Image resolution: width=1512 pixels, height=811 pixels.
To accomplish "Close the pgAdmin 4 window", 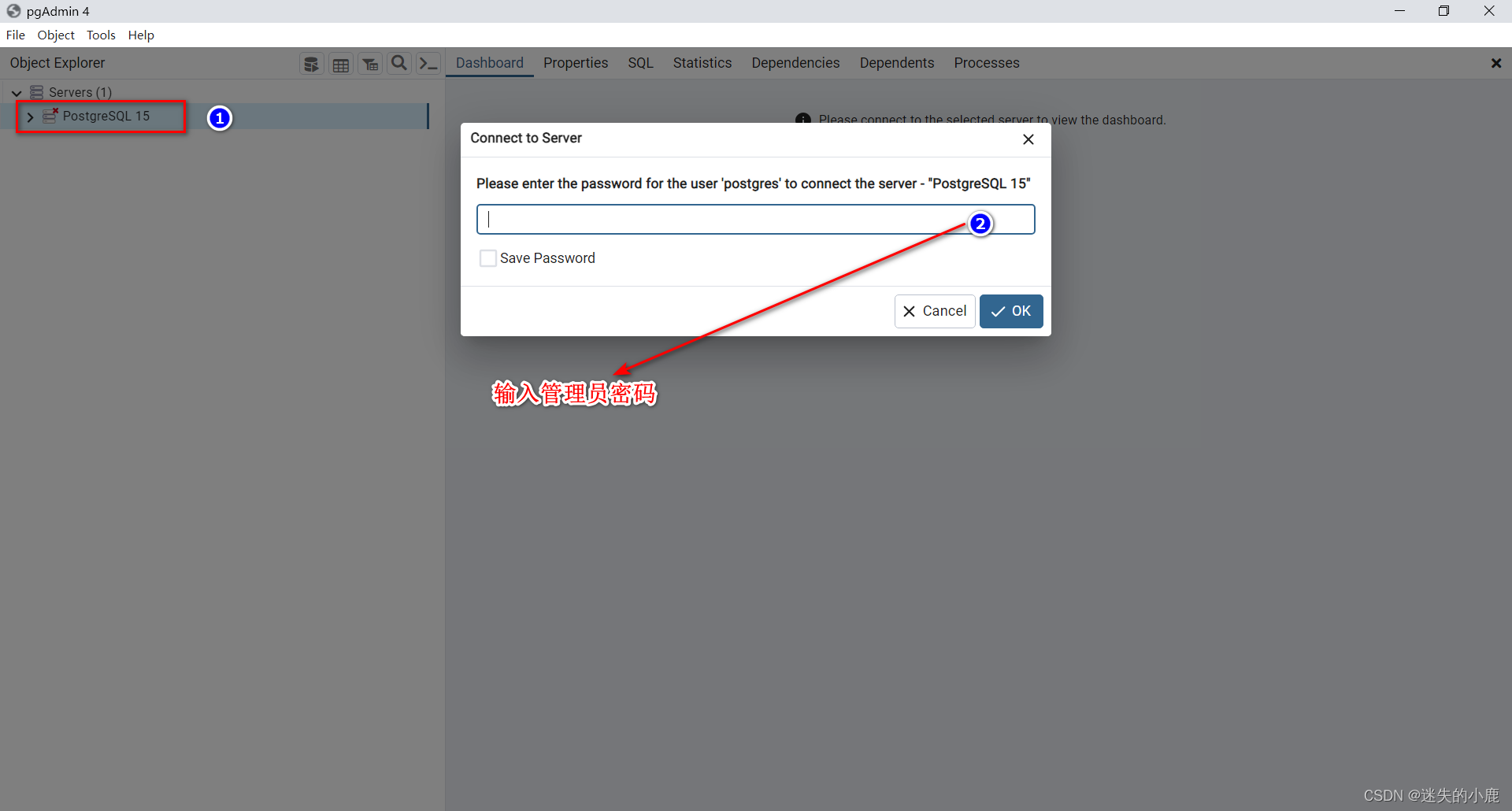I will pos(1489,11).
